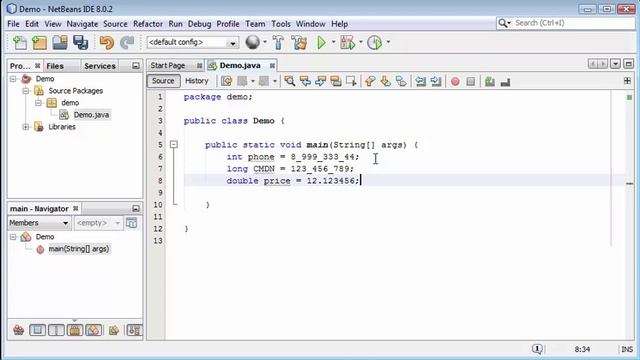Click show opened documents list arrow
This screenshot has height=360, width=640.
click(616, 64)
